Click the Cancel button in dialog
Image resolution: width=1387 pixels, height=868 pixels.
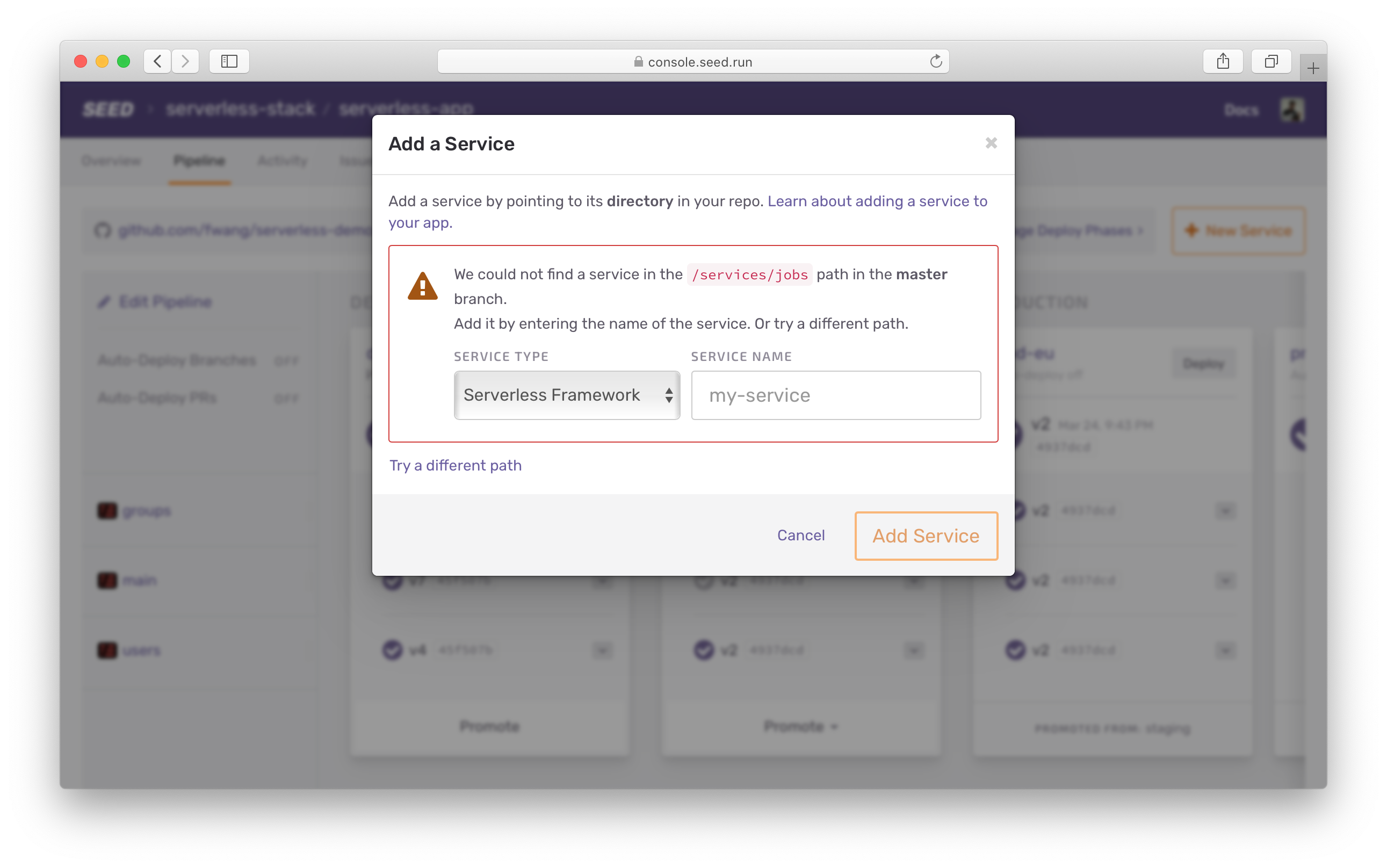(801, 535)
